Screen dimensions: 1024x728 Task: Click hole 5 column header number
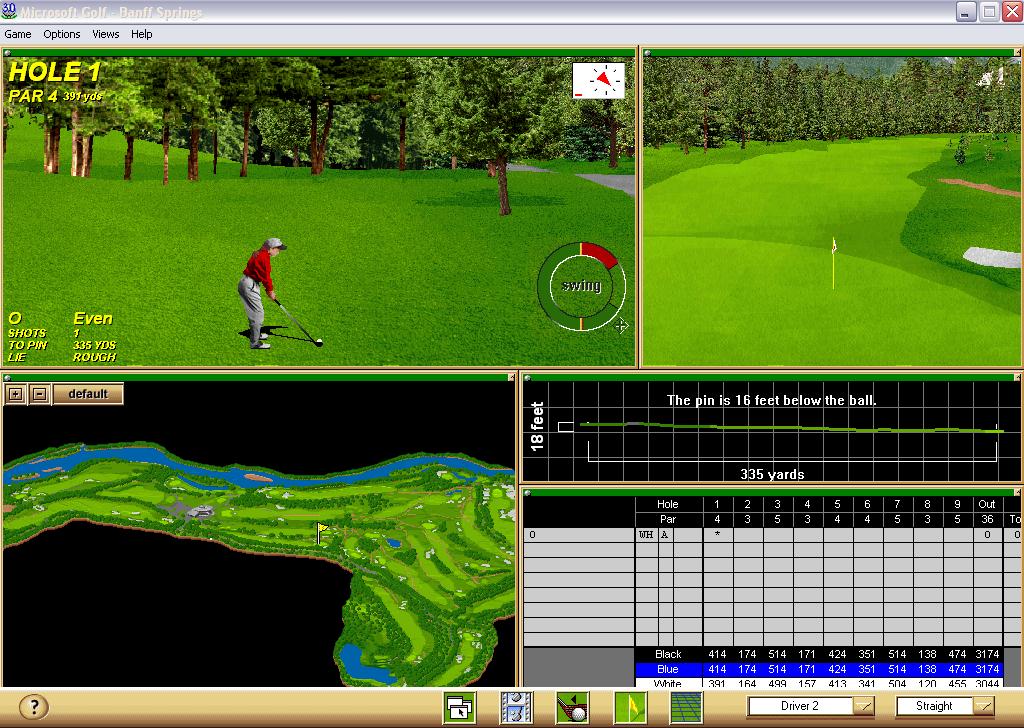coord(837,504)
